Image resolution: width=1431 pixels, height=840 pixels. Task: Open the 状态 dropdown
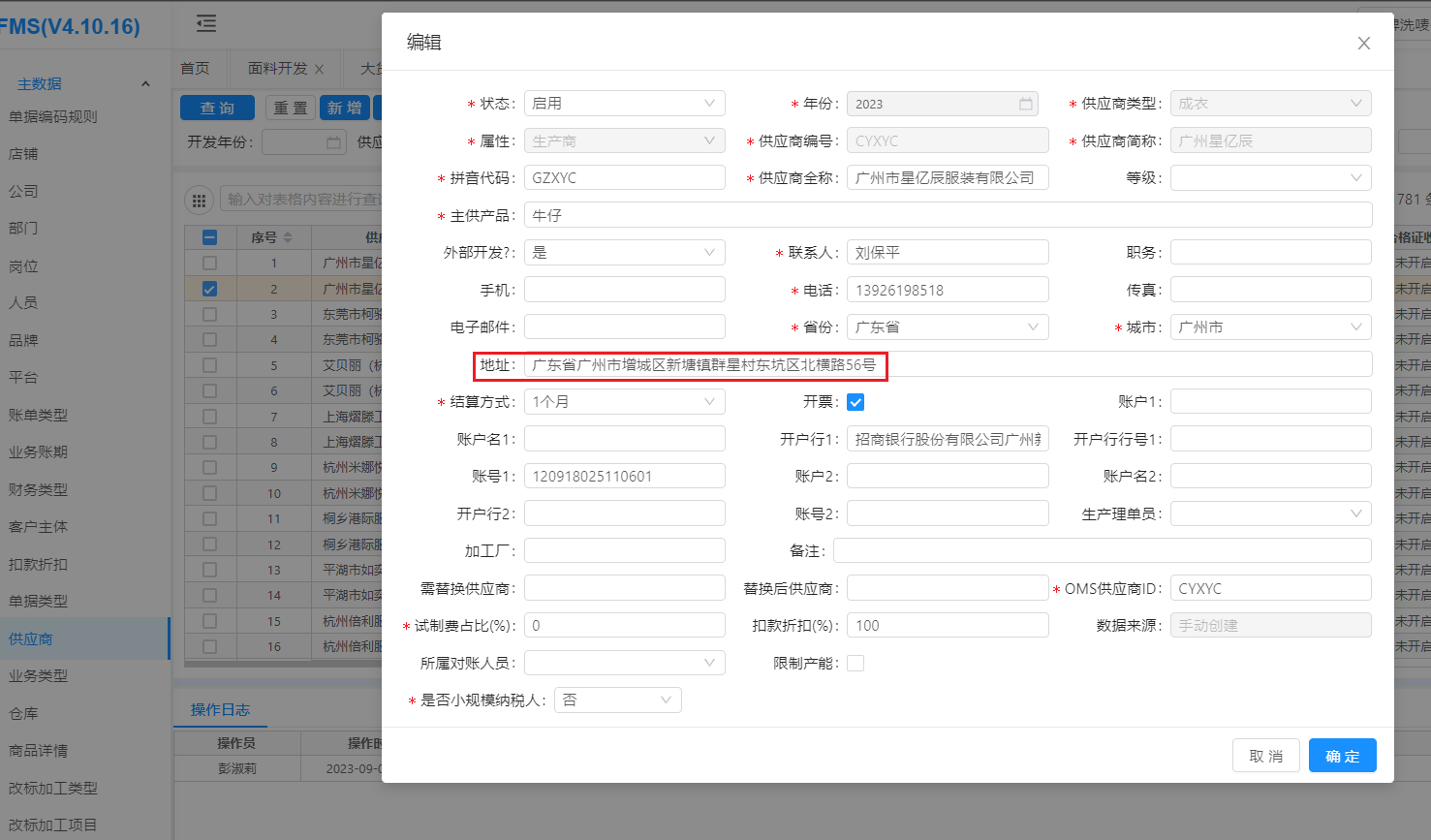[624, 104]
